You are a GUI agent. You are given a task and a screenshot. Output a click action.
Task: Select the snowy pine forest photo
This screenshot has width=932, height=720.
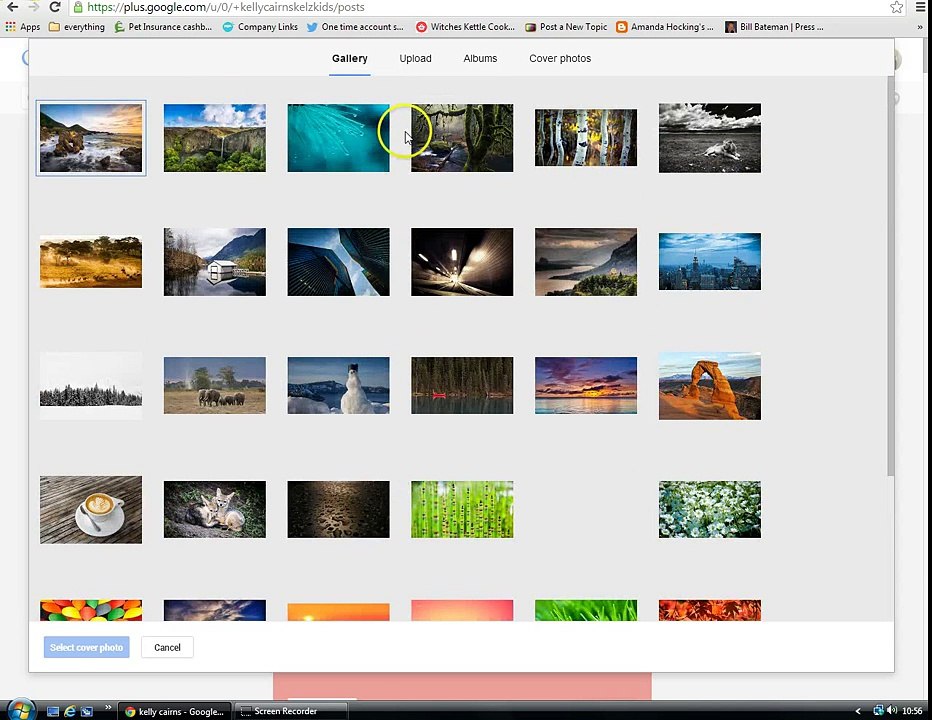click(x=91, y=386)
